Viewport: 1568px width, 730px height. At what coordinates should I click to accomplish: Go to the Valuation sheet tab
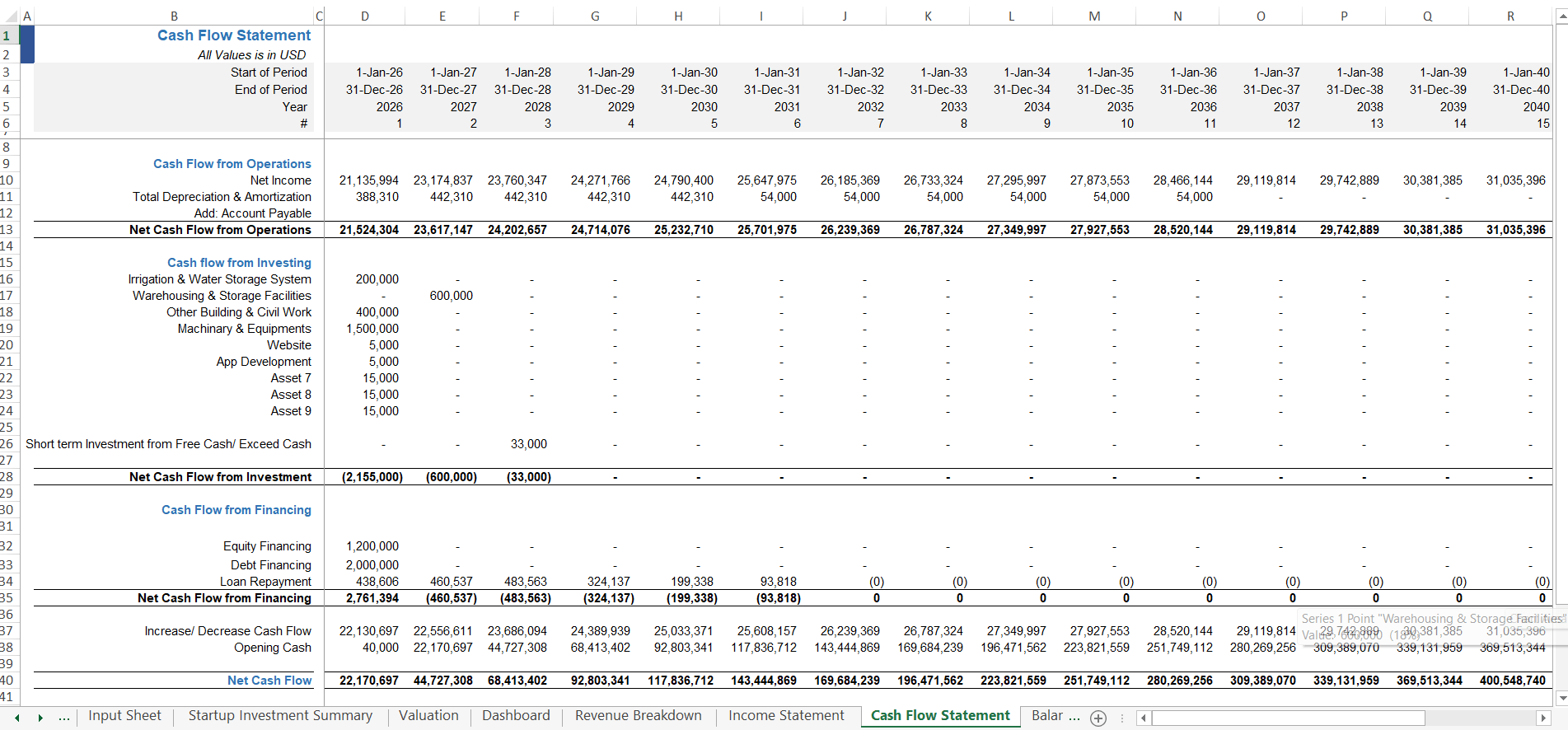point(428,716)
